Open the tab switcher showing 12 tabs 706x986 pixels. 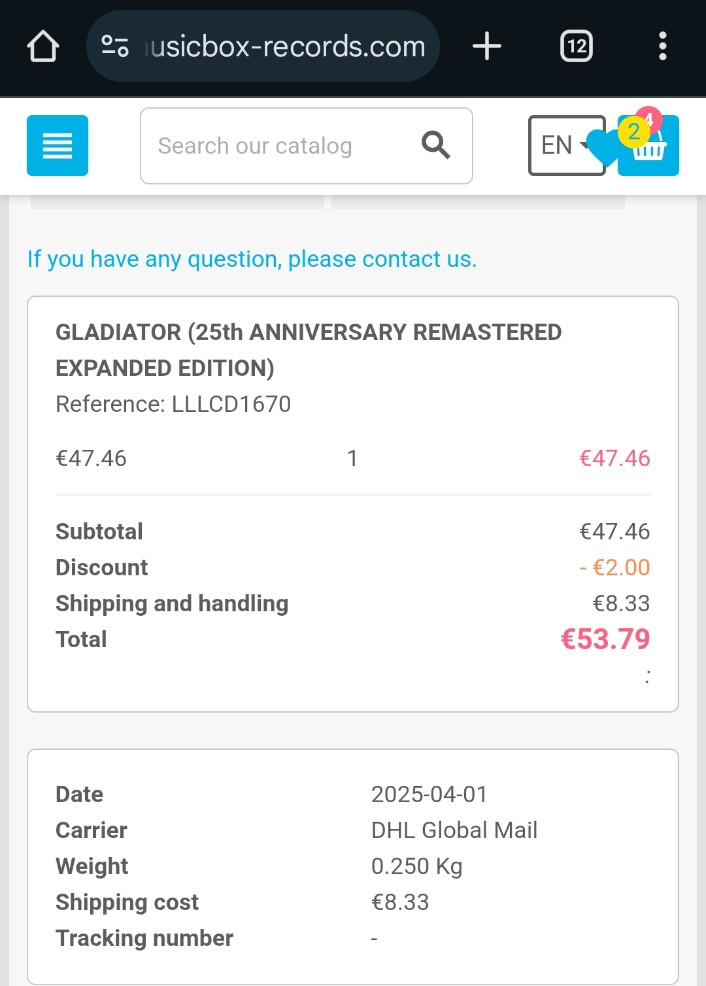tap(576, 46)
